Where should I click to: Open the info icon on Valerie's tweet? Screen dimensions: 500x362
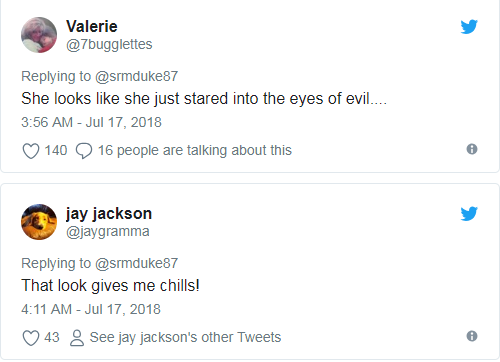472,149
